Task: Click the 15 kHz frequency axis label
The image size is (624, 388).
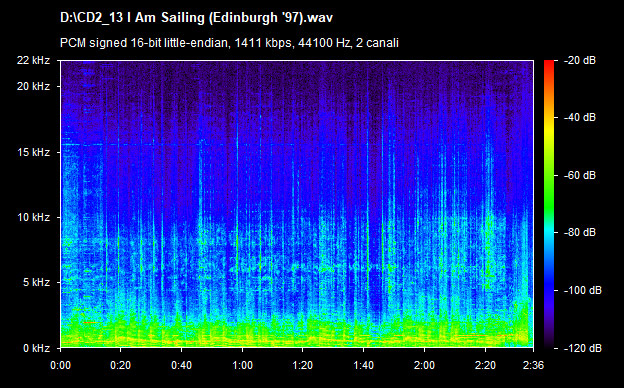Action: [33, 152]
